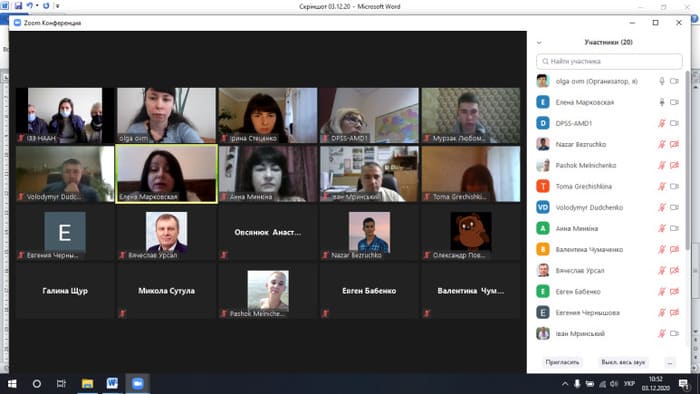700x394 pixels.
Task: Toggle the video camera for Volodymyr Dudchenko
Action: 674,207
